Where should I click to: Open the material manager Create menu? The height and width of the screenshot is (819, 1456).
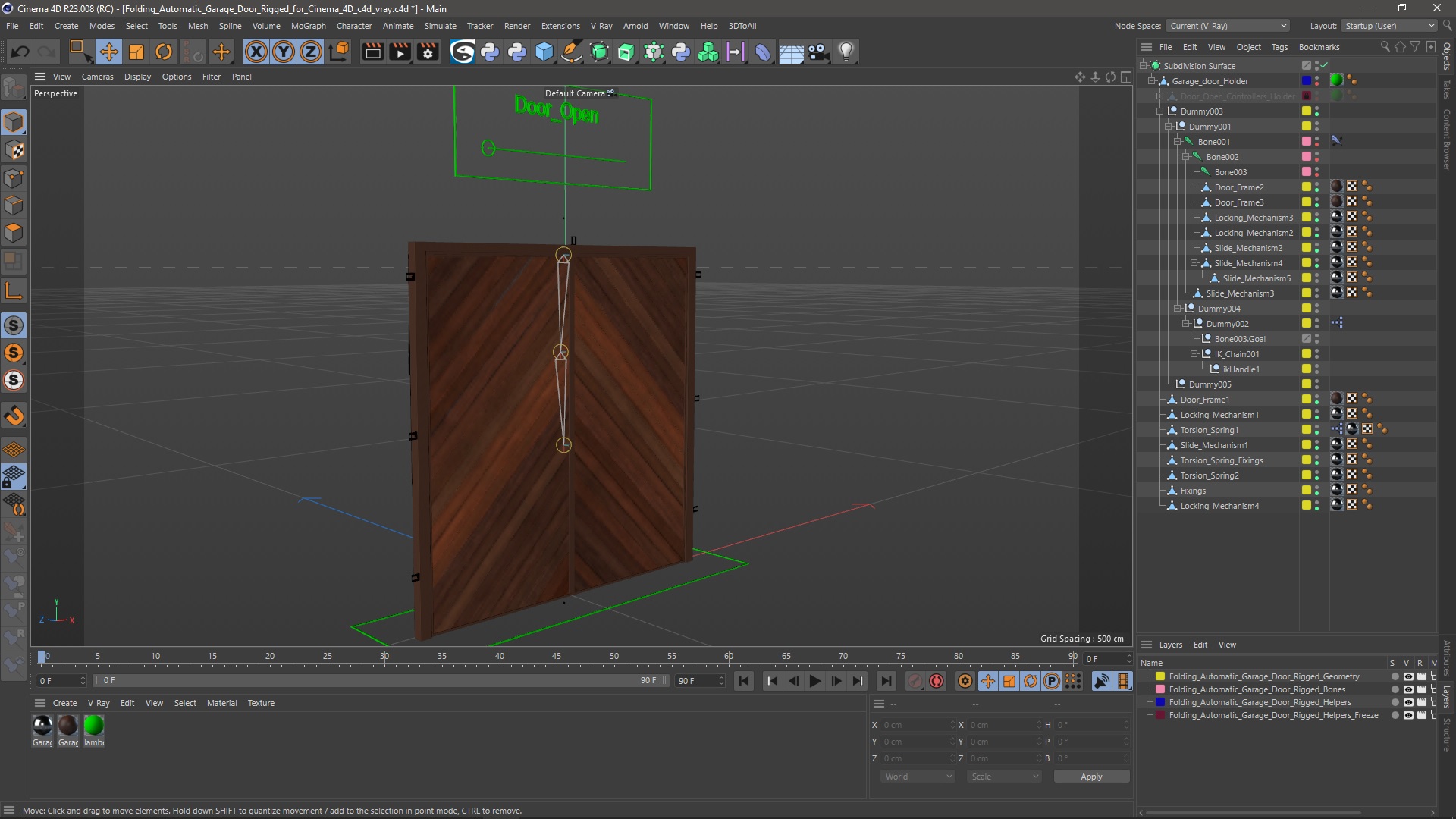64,703
